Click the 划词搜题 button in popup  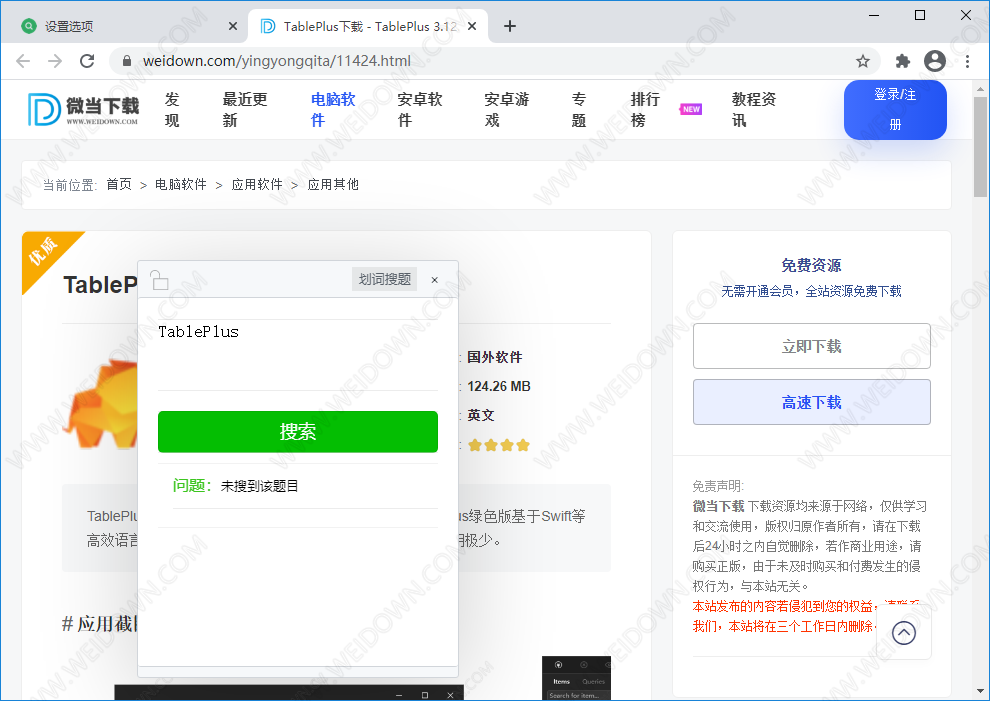coord(385,279)
